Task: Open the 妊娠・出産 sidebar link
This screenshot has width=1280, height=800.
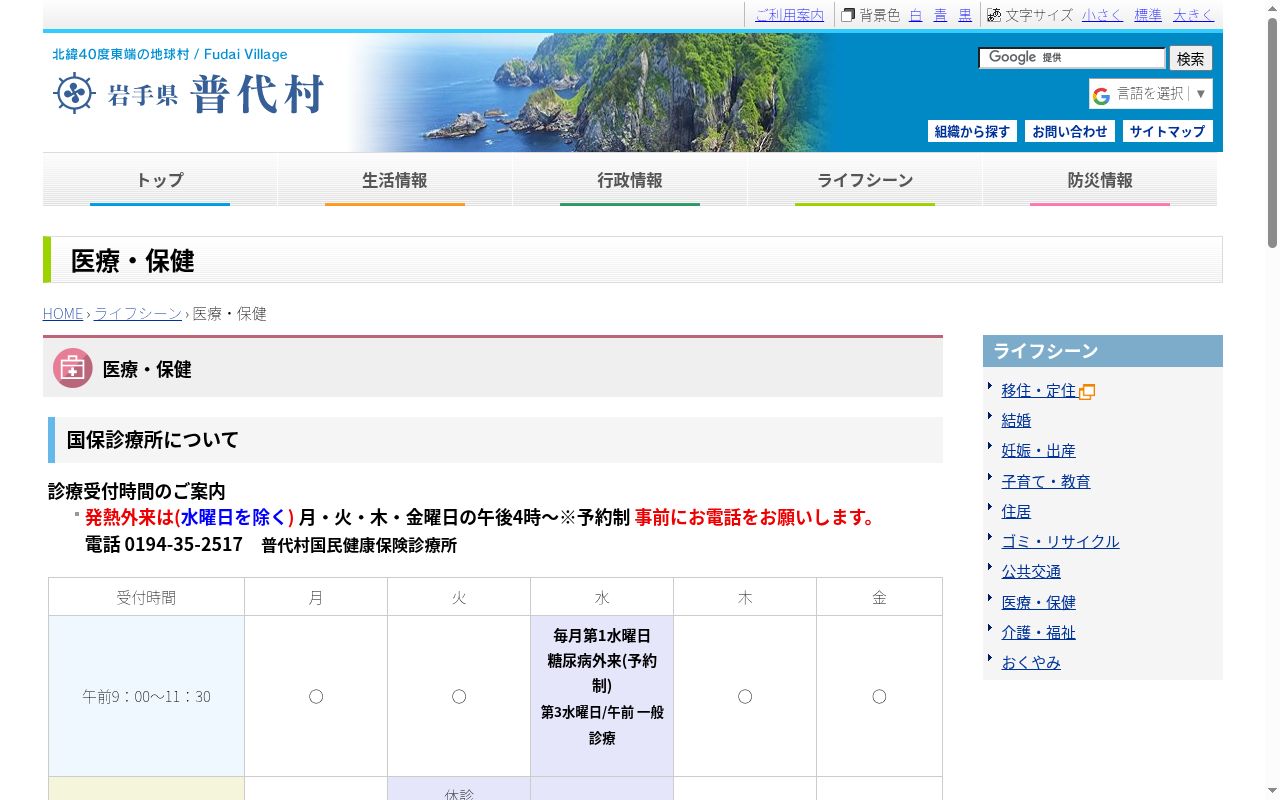Action: (x=1039, y=451)
